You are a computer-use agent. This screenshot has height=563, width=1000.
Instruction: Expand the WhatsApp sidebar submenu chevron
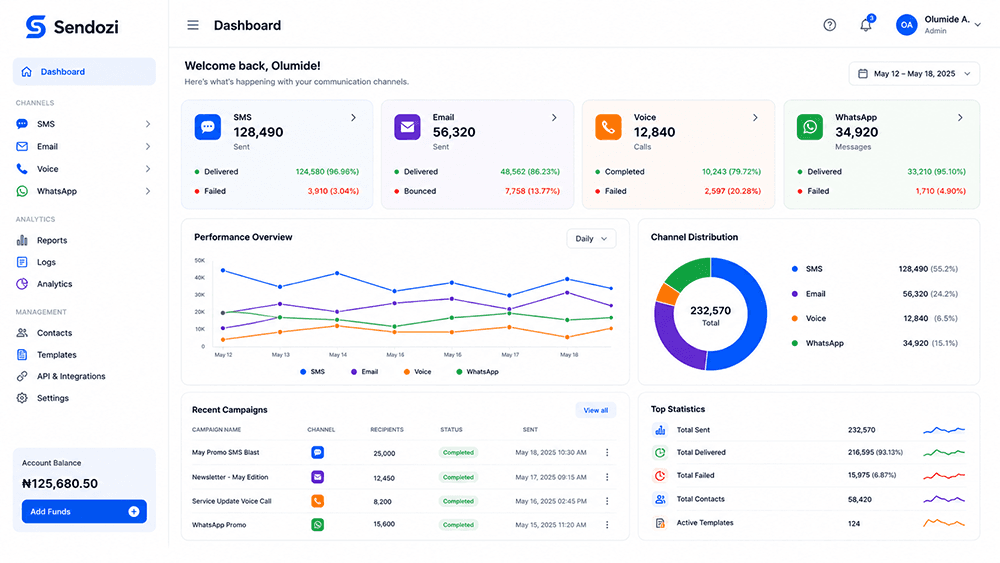[x=147, y=191]
